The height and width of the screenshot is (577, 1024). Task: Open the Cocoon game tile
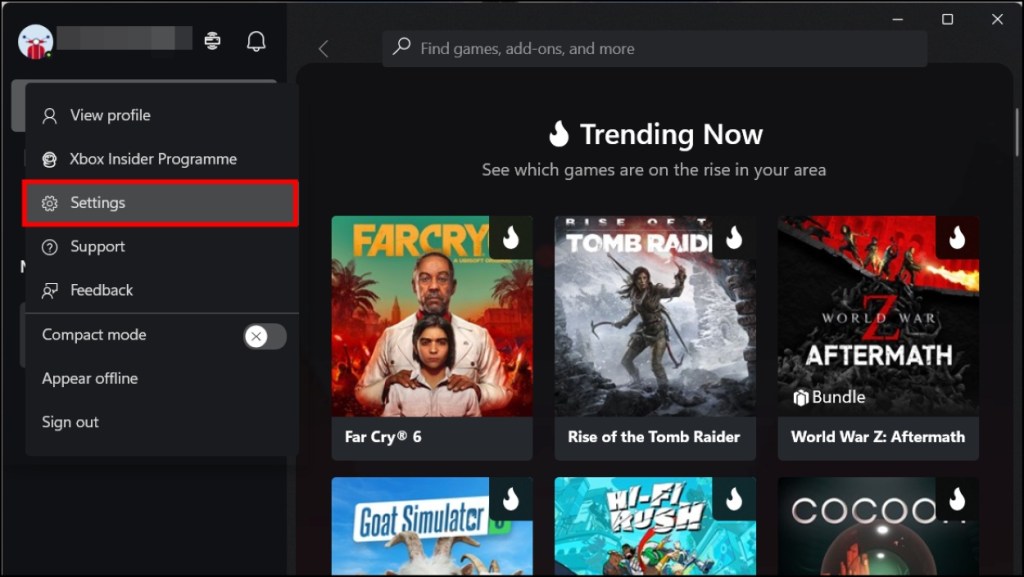pos(878,526)
